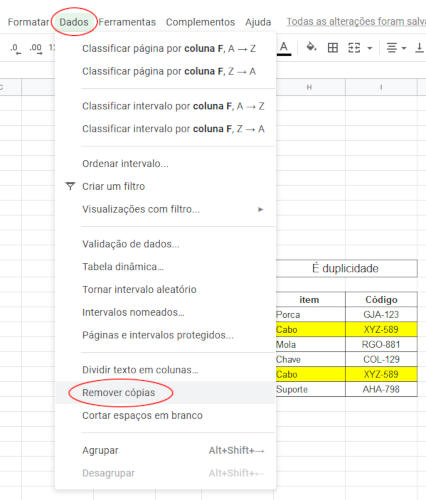The image size is (426, 500).
Task: Select the 'Suporte' cell
Action: (x=310, y=389)
